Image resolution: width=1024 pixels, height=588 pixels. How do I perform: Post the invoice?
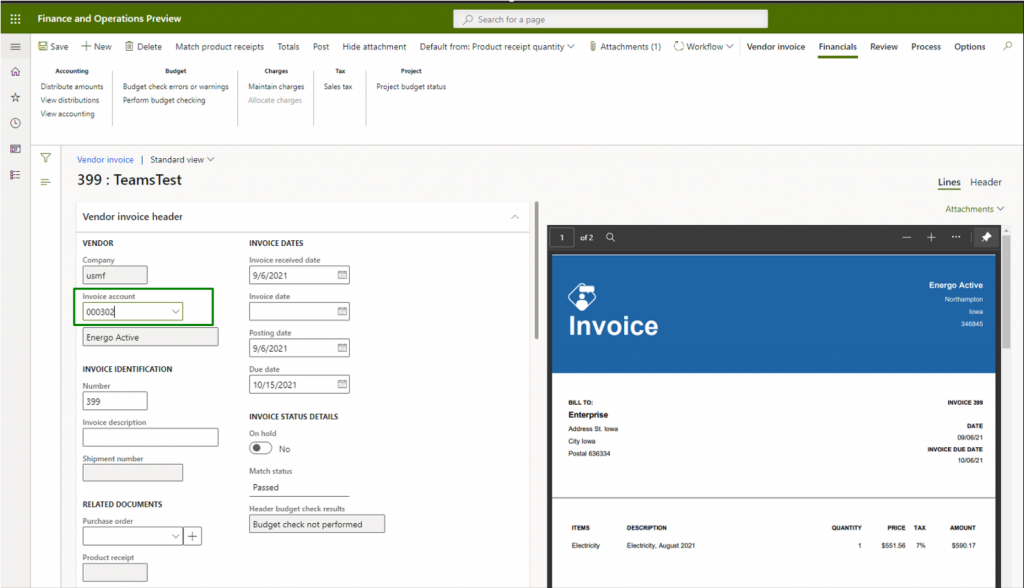tap(321, 46)
